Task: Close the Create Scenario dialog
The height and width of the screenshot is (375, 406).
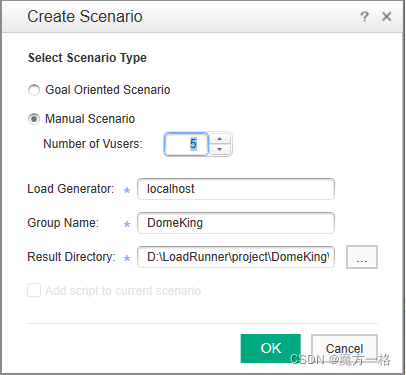Action: pos(387,16)
